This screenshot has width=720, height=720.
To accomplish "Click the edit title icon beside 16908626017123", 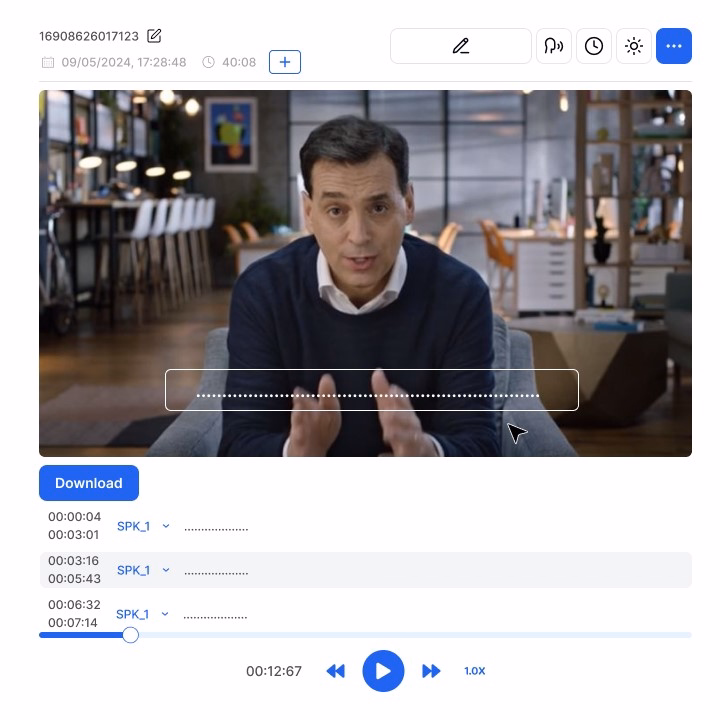I will pyautogui.click(x=154, y=36).
